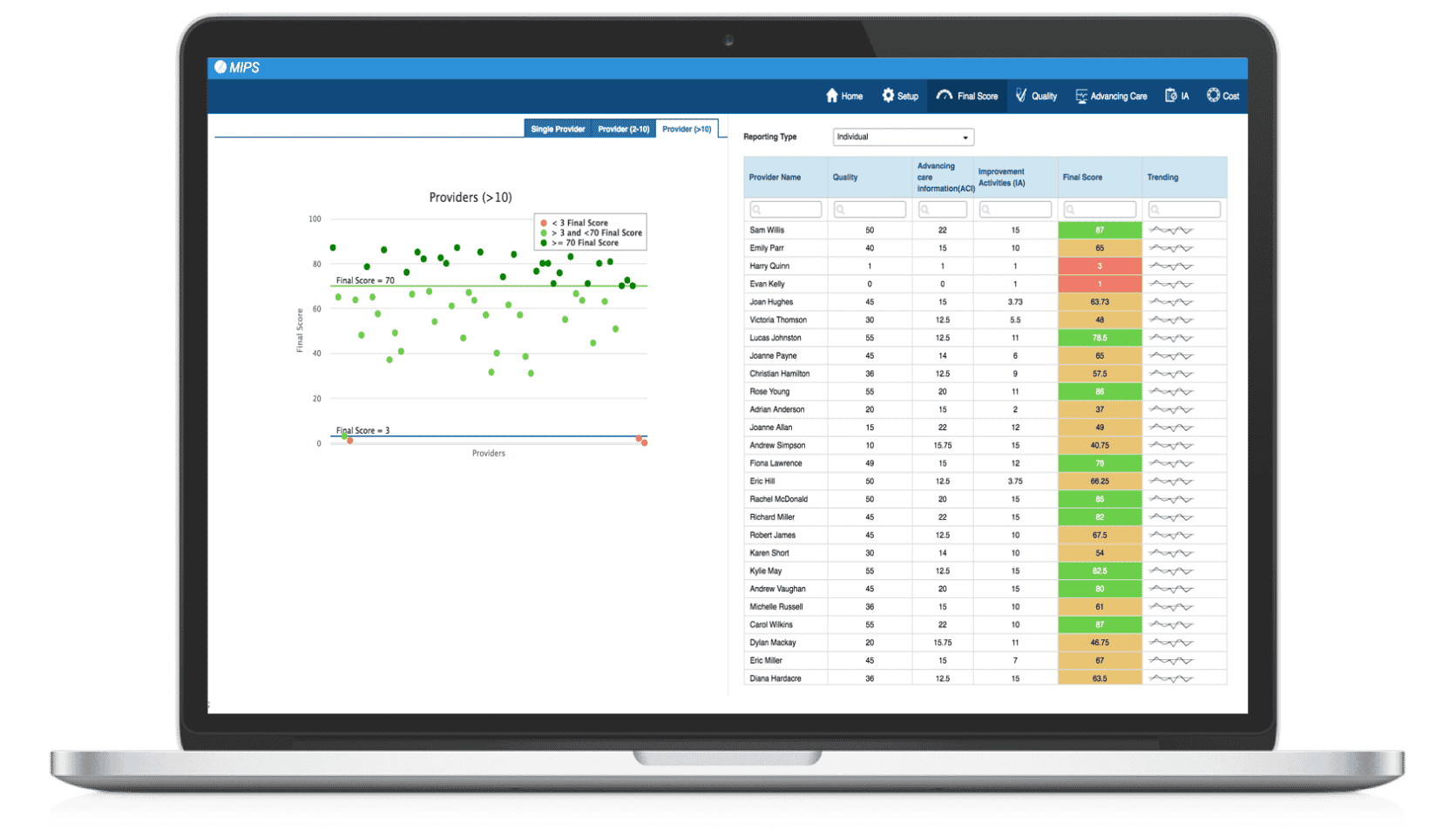Click the Setup gear icon
This screenshot has height=836, width=1456.
pos(888,96)
